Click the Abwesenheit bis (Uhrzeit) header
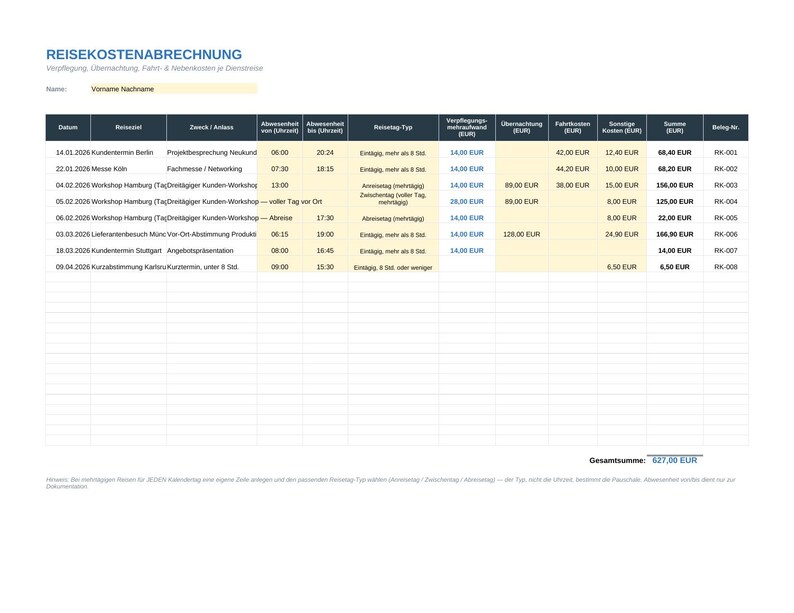The height and width of the screenshot is (613, 794). [x=325, y=128]
